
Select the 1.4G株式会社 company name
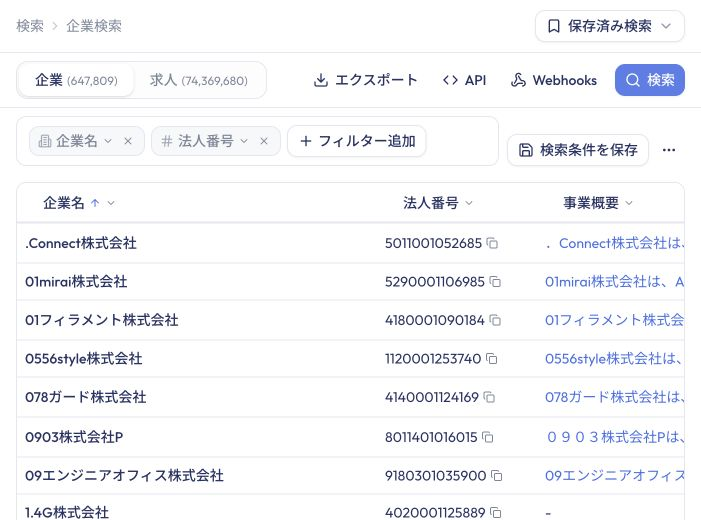pos(67,512)
